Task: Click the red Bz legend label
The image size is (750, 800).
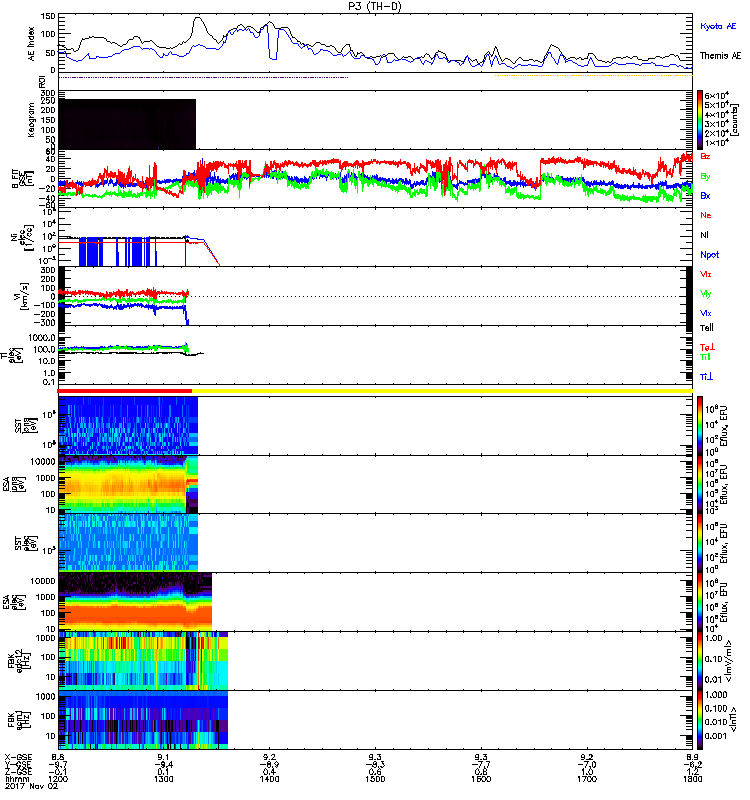Action: (706, 157)
